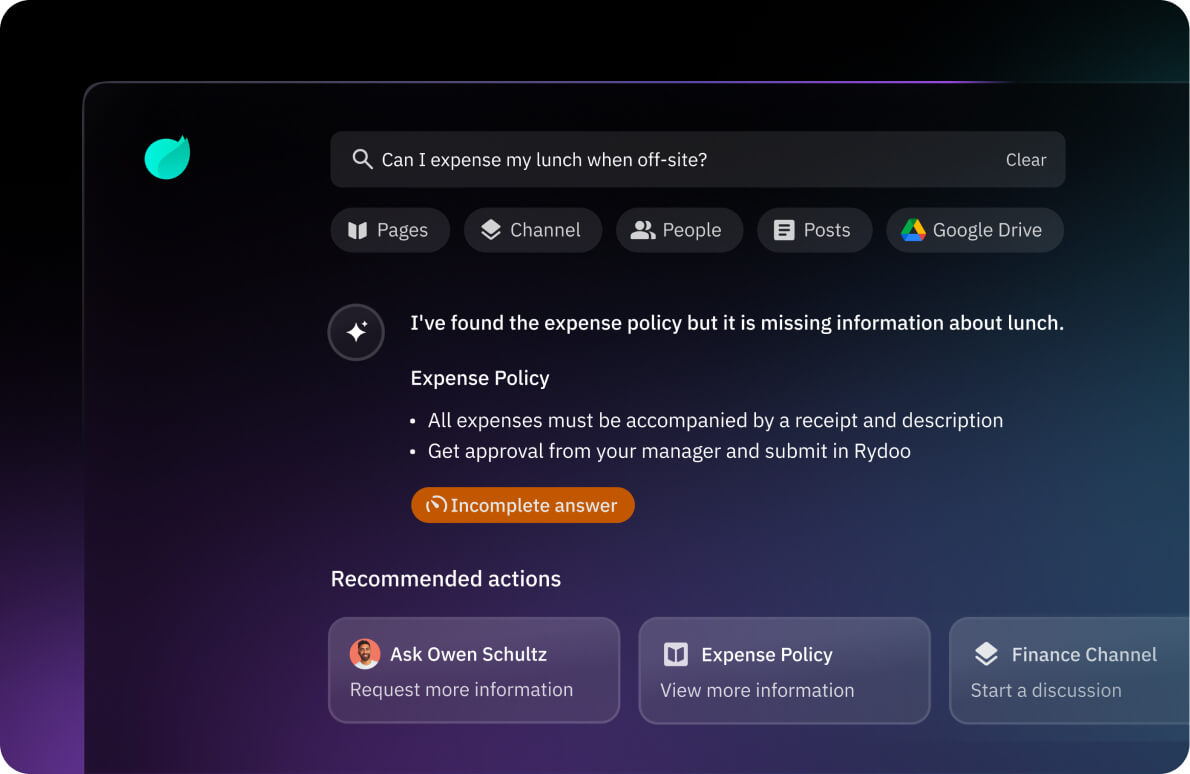Start a discussion in Finance Channel
This screenshot has height=774, width=1190.
1046,690
